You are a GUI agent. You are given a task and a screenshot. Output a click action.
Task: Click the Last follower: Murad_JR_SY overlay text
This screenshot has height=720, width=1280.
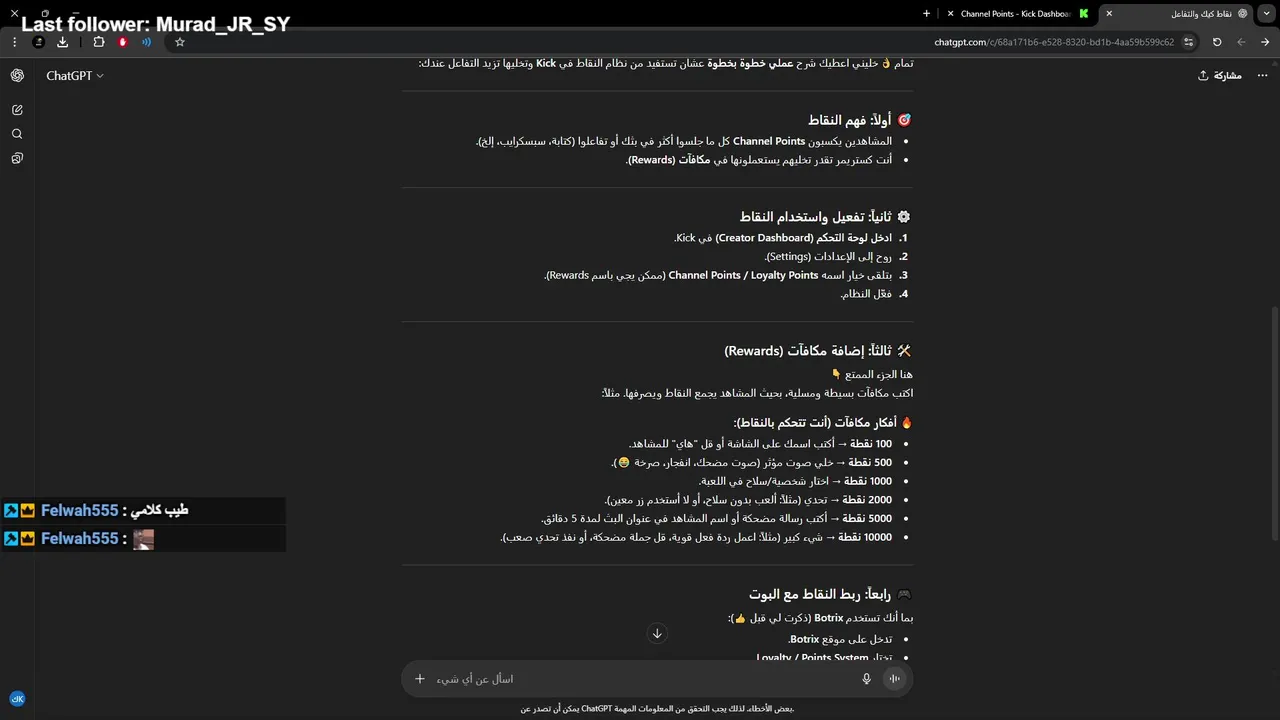click(x=156, y=25)
